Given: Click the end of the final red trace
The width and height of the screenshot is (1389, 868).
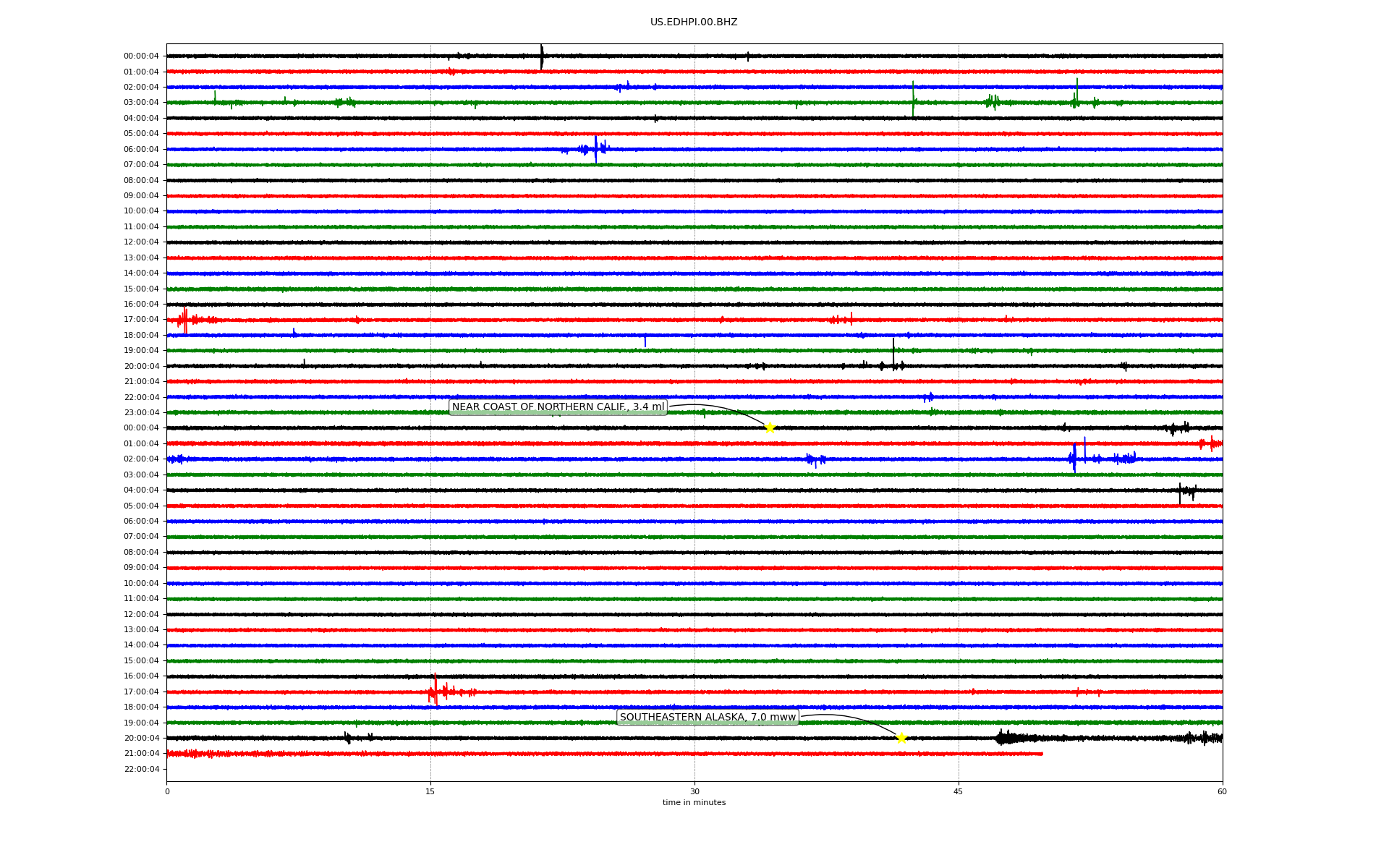Looking at the screenshot, I should tap(1042, 754).
